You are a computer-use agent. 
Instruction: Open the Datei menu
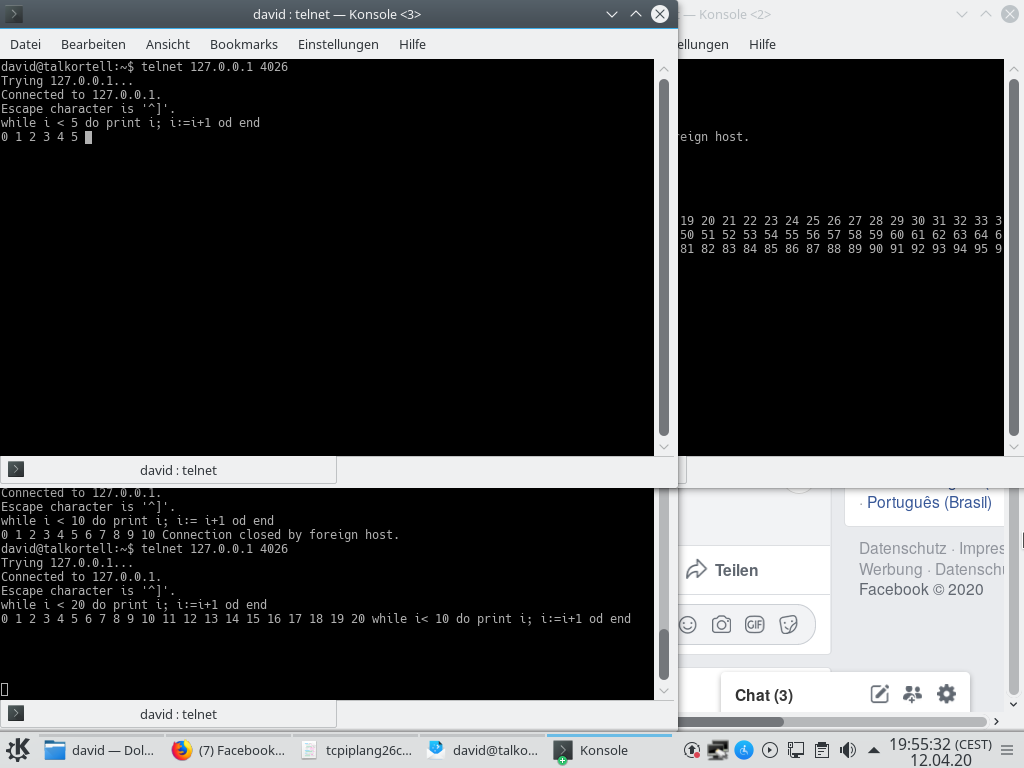pyautogui.click(x=25, y=44)
